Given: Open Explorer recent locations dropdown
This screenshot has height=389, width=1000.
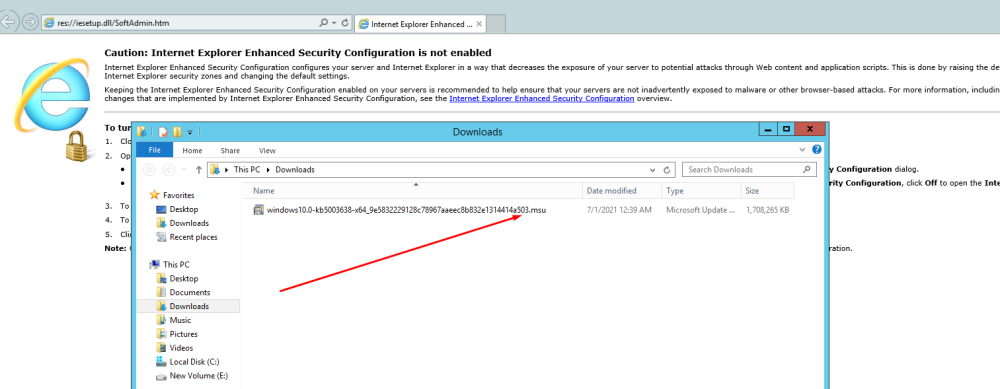Looking at the screenshot, I should coord(185,170).
